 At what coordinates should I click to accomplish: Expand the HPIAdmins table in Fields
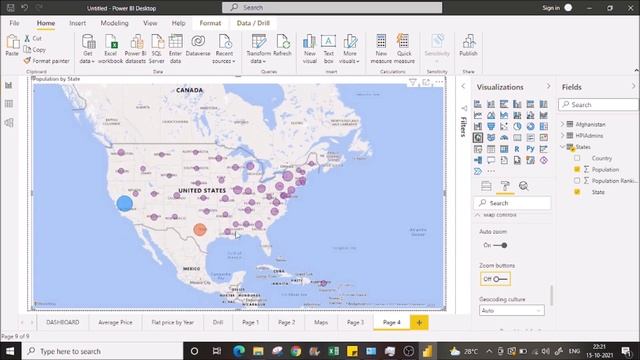[562, 135]
